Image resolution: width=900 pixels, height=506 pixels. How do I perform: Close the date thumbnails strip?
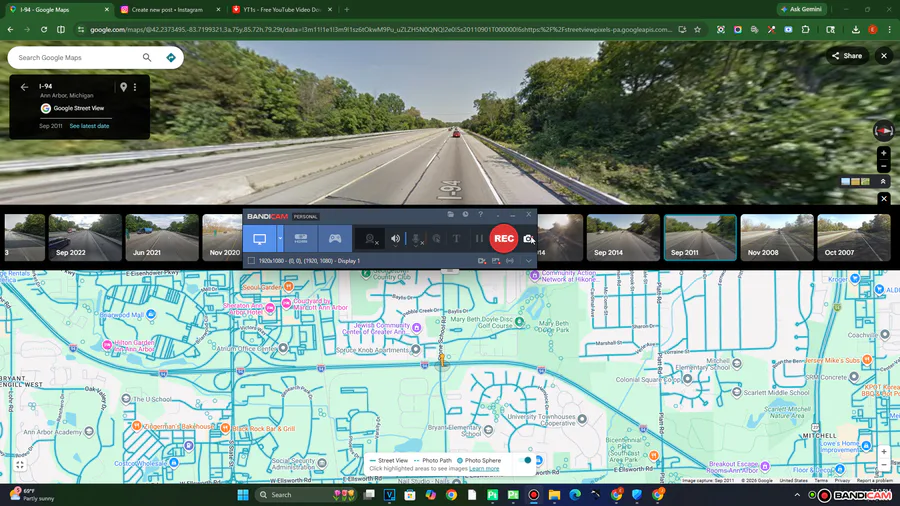[x=884, y=198]
